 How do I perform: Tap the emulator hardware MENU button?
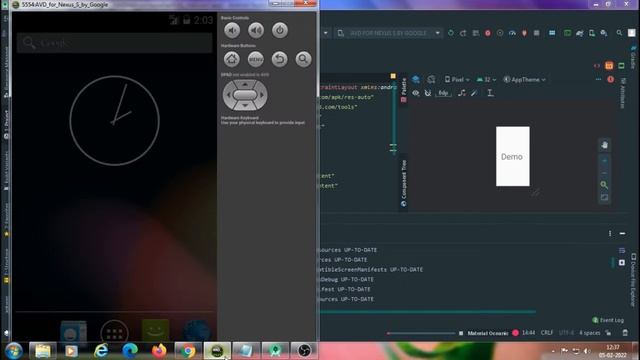coord(256,59)
